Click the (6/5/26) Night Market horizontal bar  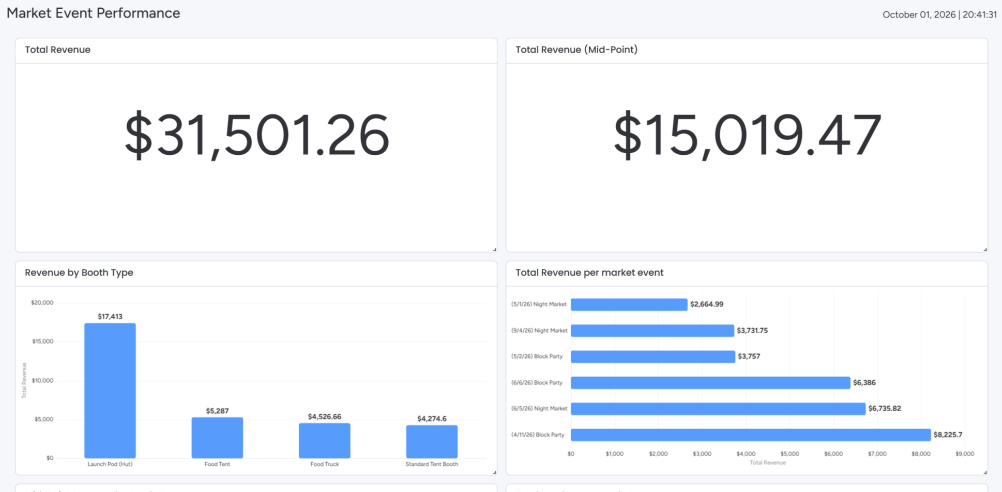coord(718,409)
